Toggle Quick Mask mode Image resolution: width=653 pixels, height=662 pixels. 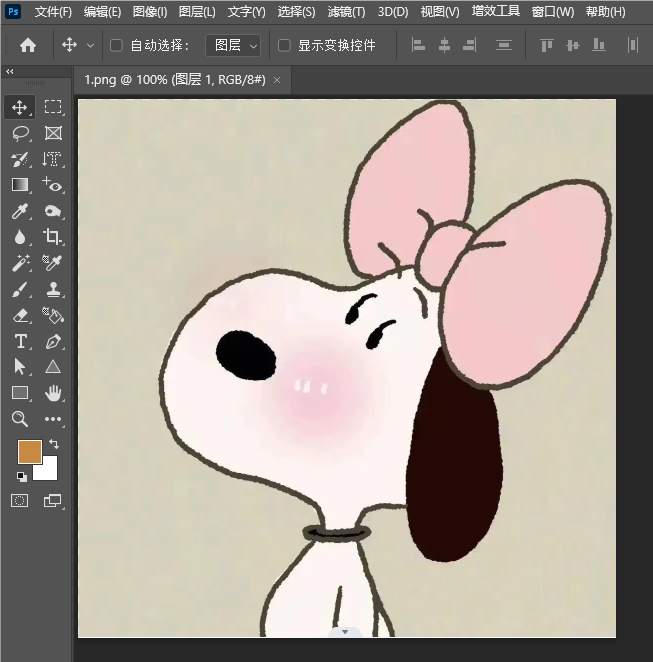pyautogui.click(x=19, y=501)
